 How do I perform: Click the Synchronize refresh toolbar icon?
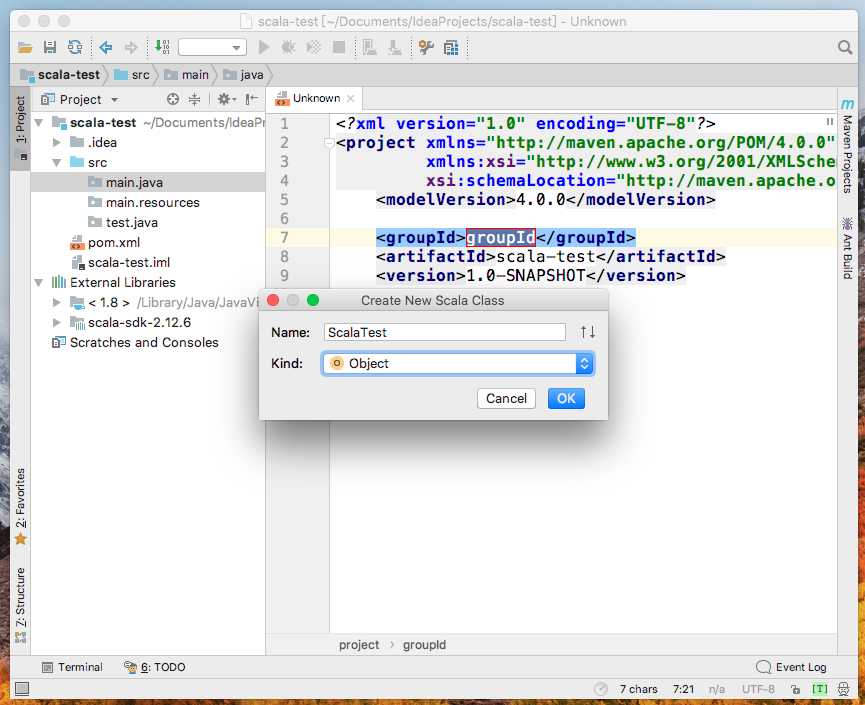pos(75,47)
